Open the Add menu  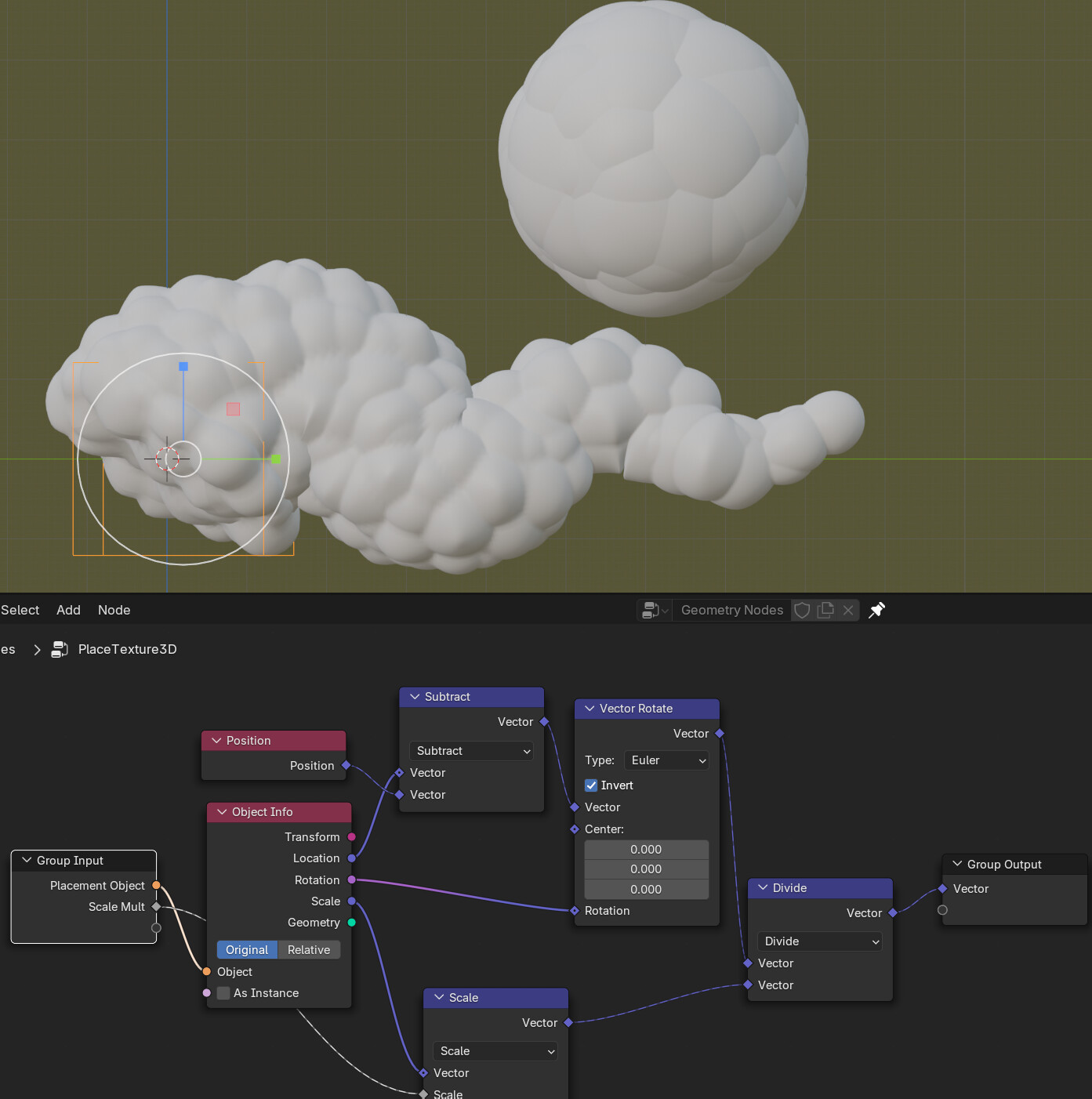pyautogui.click(x=68, y=610)
